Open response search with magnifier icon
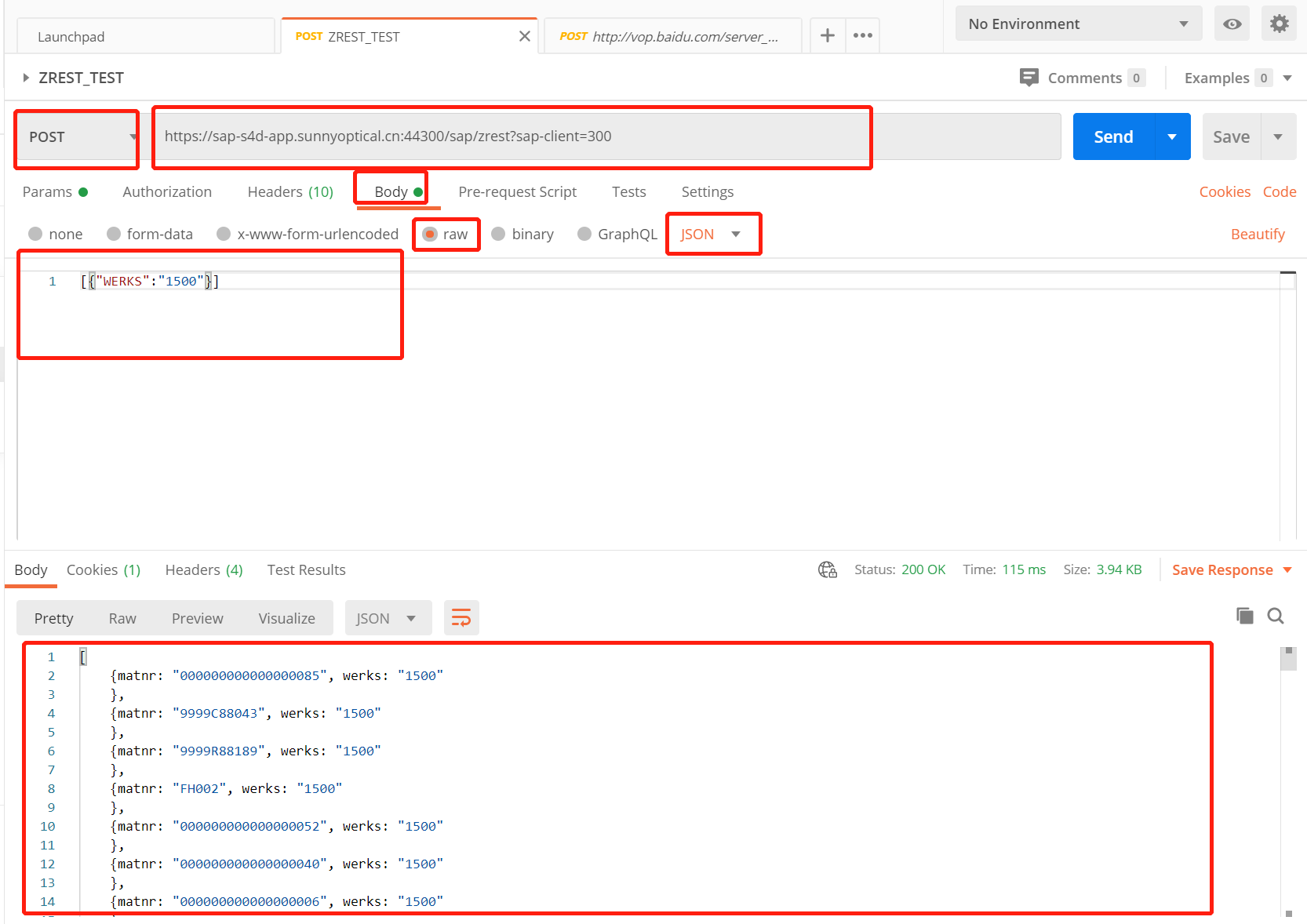The height and width of the screenshot is (924, 1307). tap(1276, 617)
